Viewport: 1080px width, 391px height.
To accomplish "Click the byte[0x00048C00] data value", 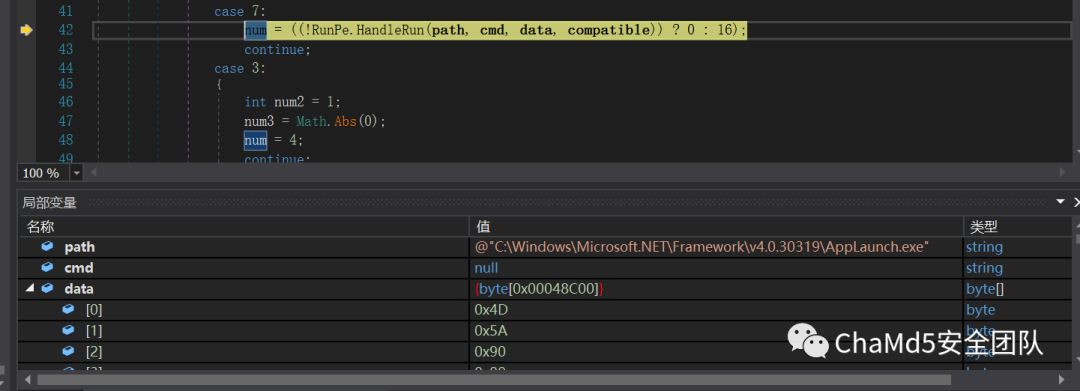I will 539,288.
